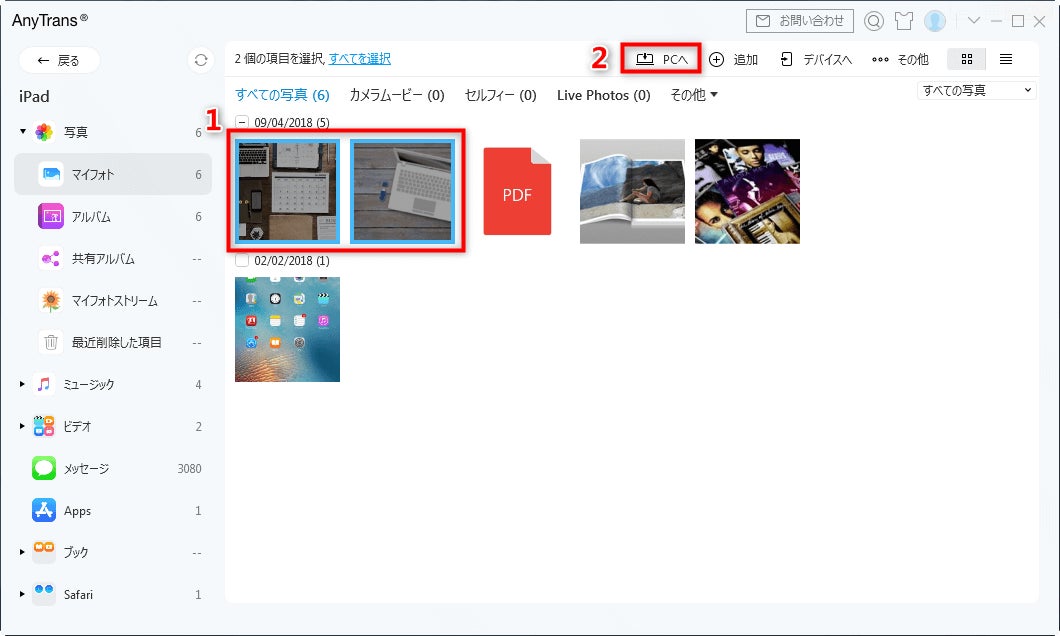
Task: Send selected photos with PCへ
Action: [x=661, y=59]
